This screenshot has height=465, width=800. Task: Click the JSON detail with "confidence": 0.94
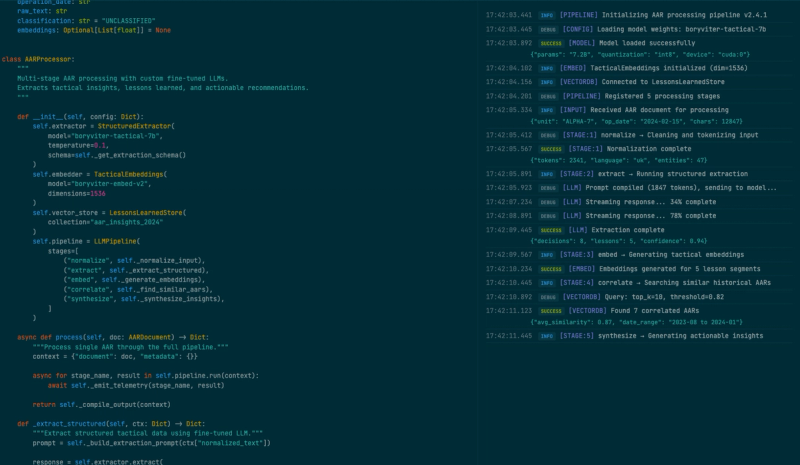(619, 241)
